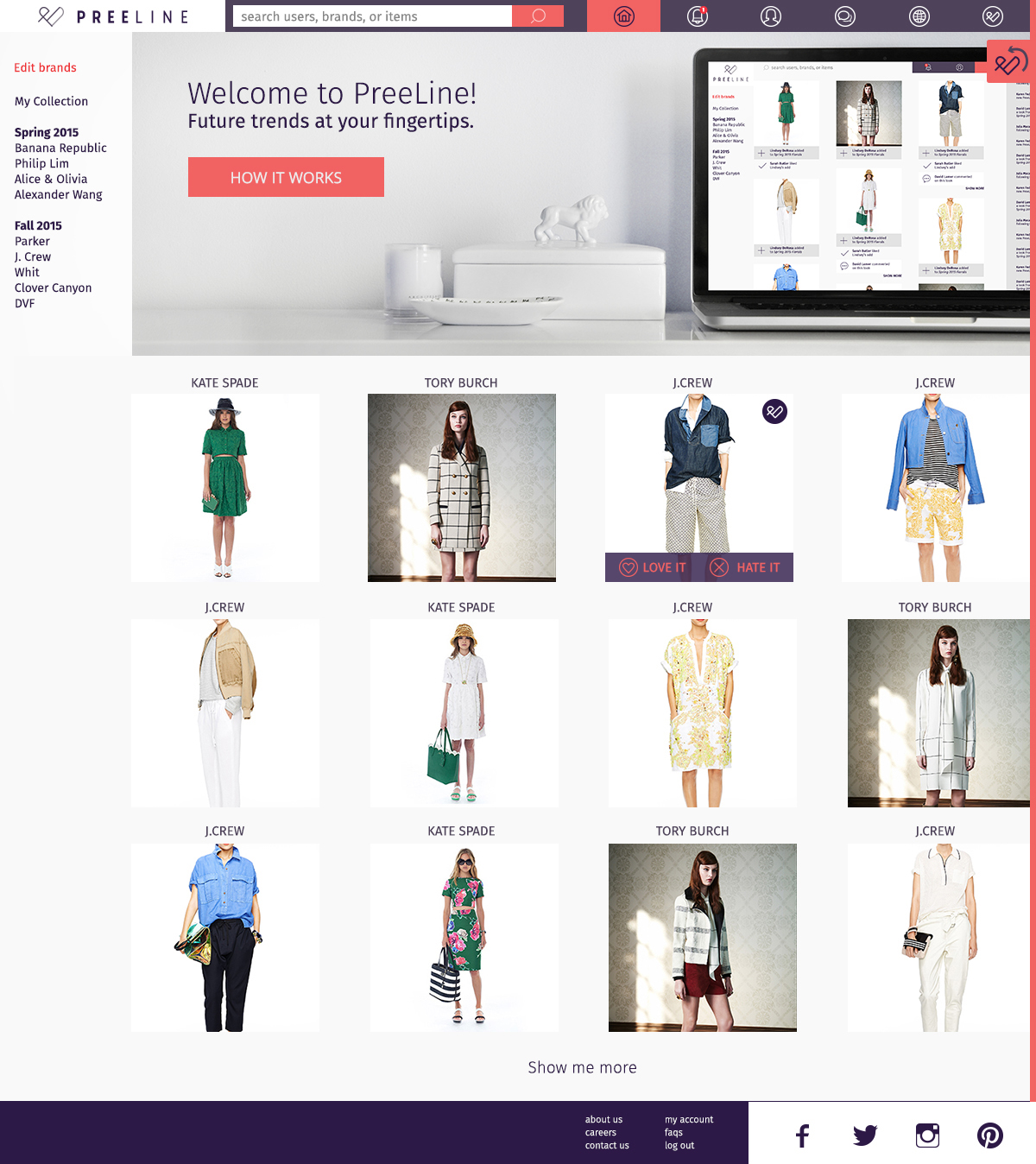1036x1164 pixels.
Task: Open the Pinterest icon in footer
Action: (x=989, y=1136)
